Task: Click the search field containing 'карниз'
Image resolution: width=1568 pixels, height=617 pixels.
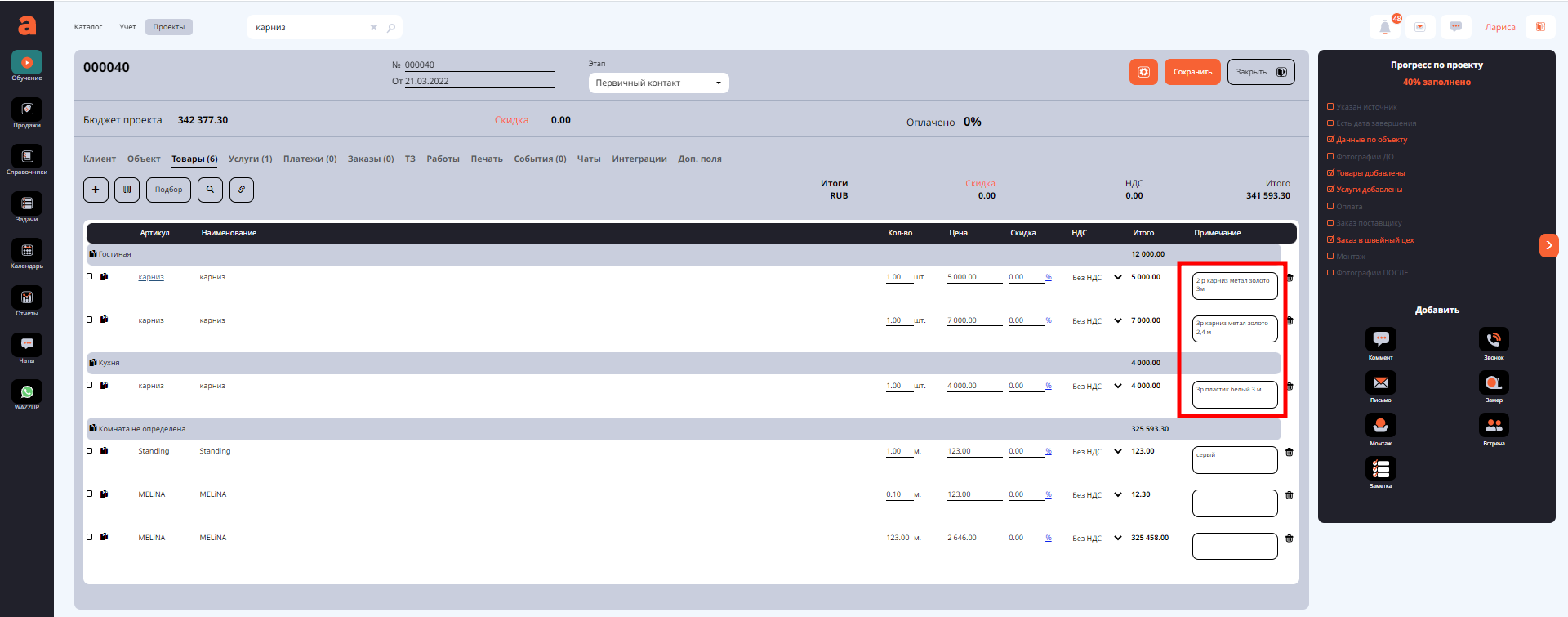Action: tap(310, 28)
